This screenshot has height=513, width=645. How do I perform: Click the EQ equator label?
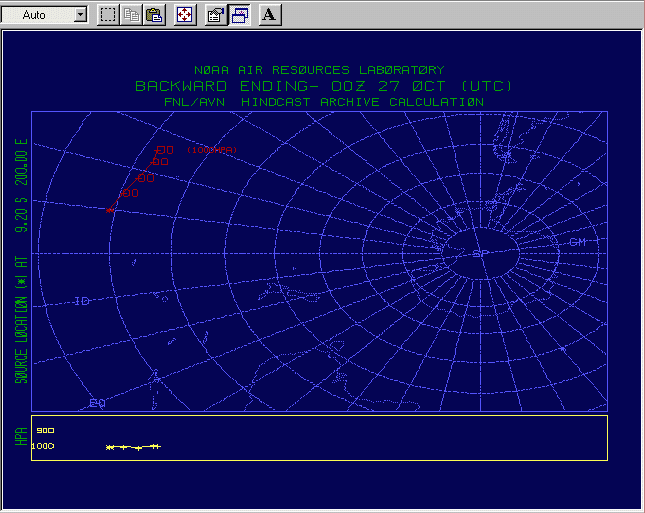point(97,402)
